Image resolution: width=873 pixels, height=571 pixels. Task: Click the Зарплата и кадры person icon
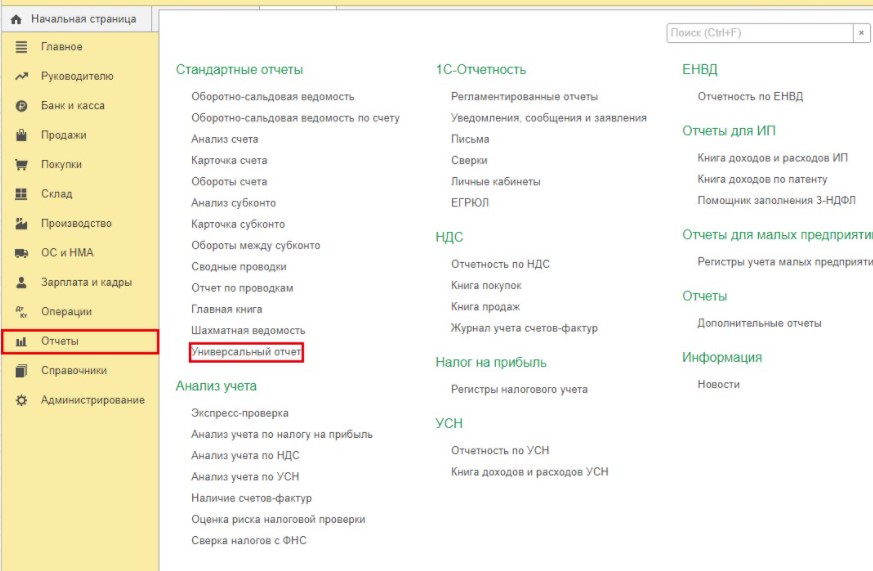pyautogui.click(x=20, y=282)
